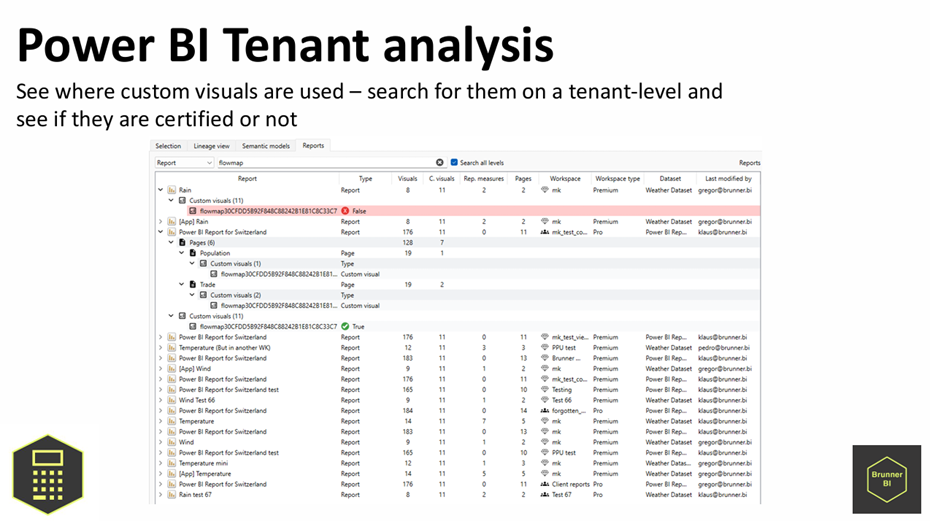Click the Population page icon
930x521 pixels.
pyautogui.click(x=193, y=253)
